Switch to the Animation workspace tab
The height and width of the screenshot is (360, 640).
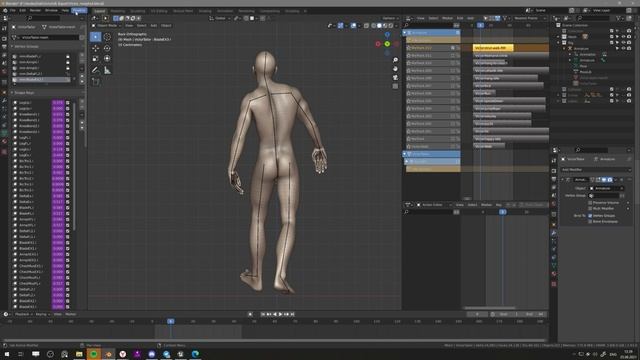click(x=225, y=11)
